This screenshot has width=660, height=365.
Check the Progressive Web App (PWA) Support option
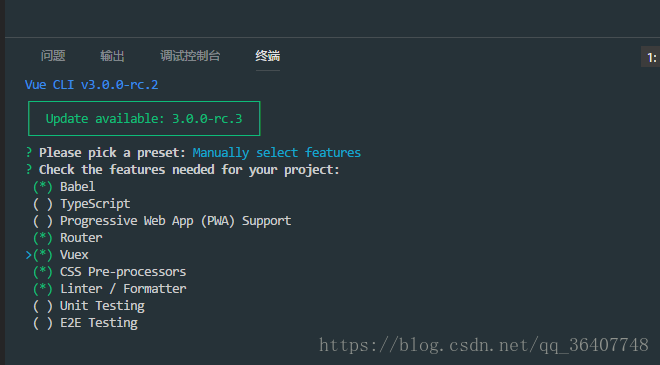(x=43, y=221)
